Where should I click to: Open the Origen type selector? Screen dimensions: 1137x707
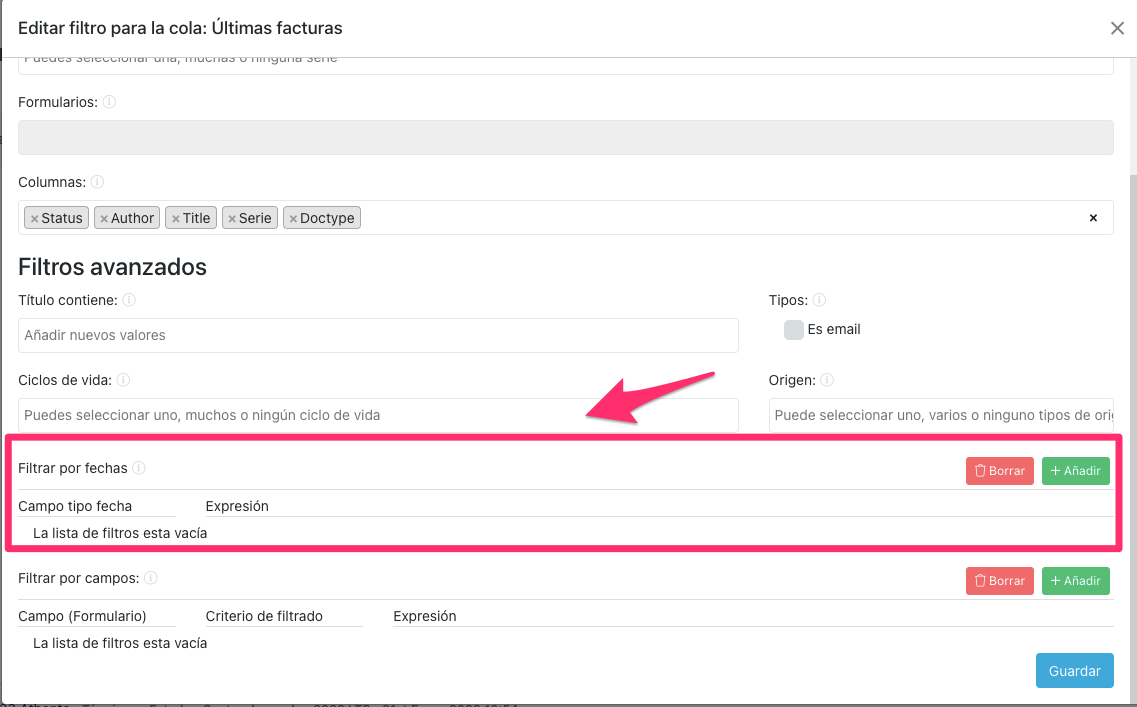click(940, 415)
